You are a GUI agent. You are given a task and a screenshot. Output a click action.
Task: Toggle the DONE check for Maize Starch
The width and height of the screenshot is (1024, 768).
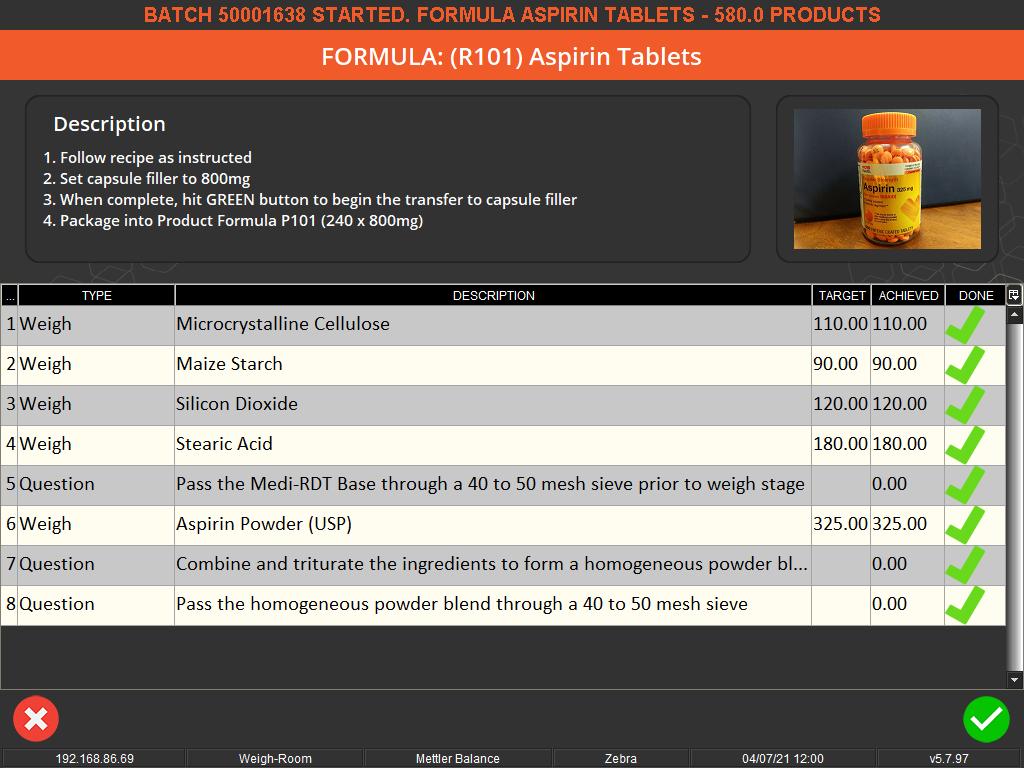[972, 364]
